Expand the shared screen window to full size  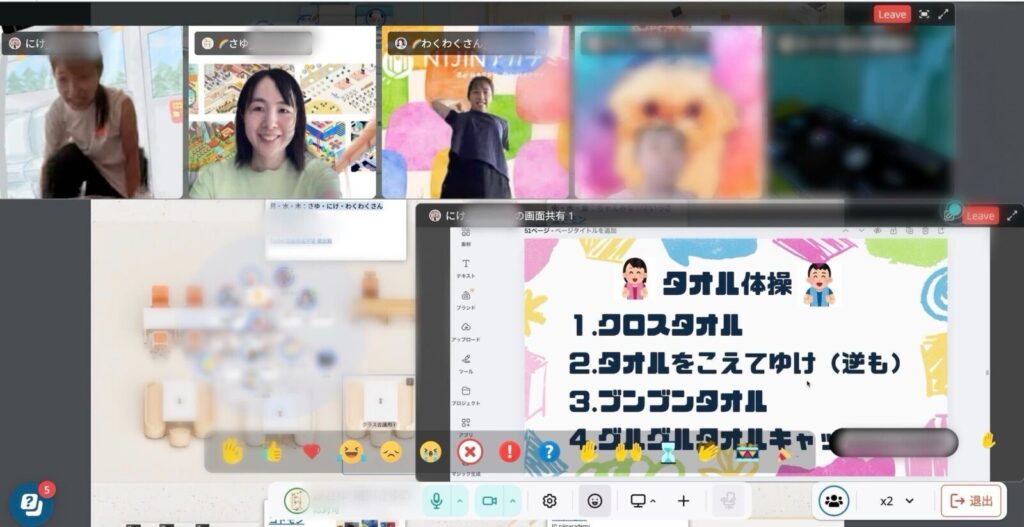[1012, 216]
